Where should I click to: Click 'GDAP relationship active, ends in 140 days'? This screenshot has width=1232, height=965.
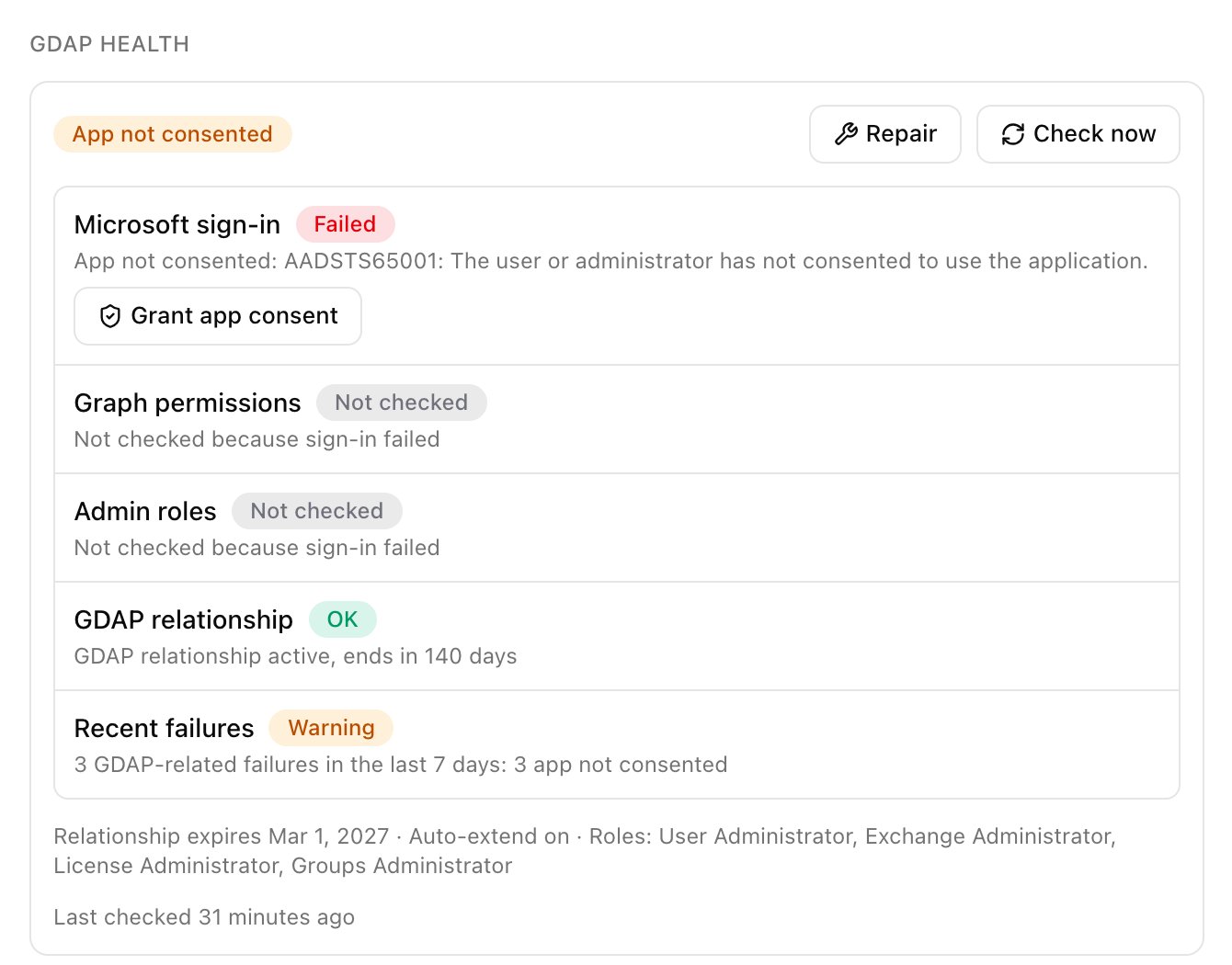pos(295,656)
